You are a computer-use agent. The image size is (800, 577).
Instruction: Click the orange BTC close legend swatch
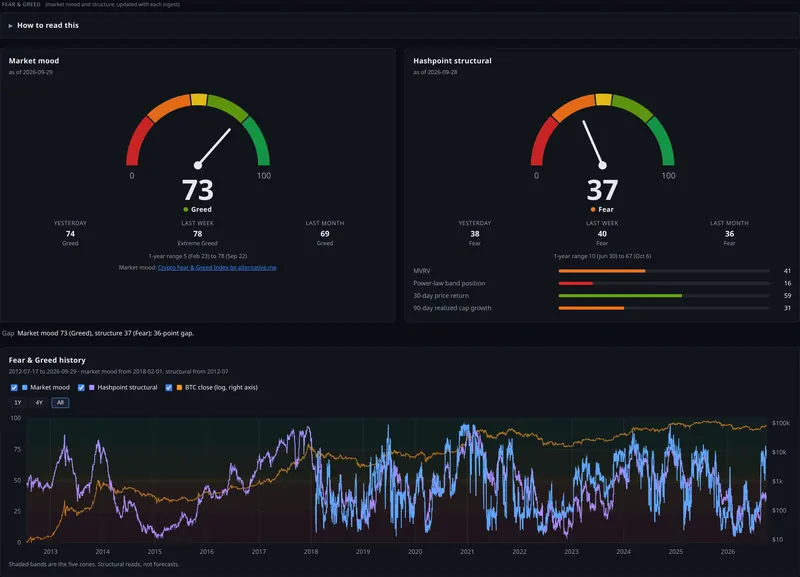[x=179, y=387]
